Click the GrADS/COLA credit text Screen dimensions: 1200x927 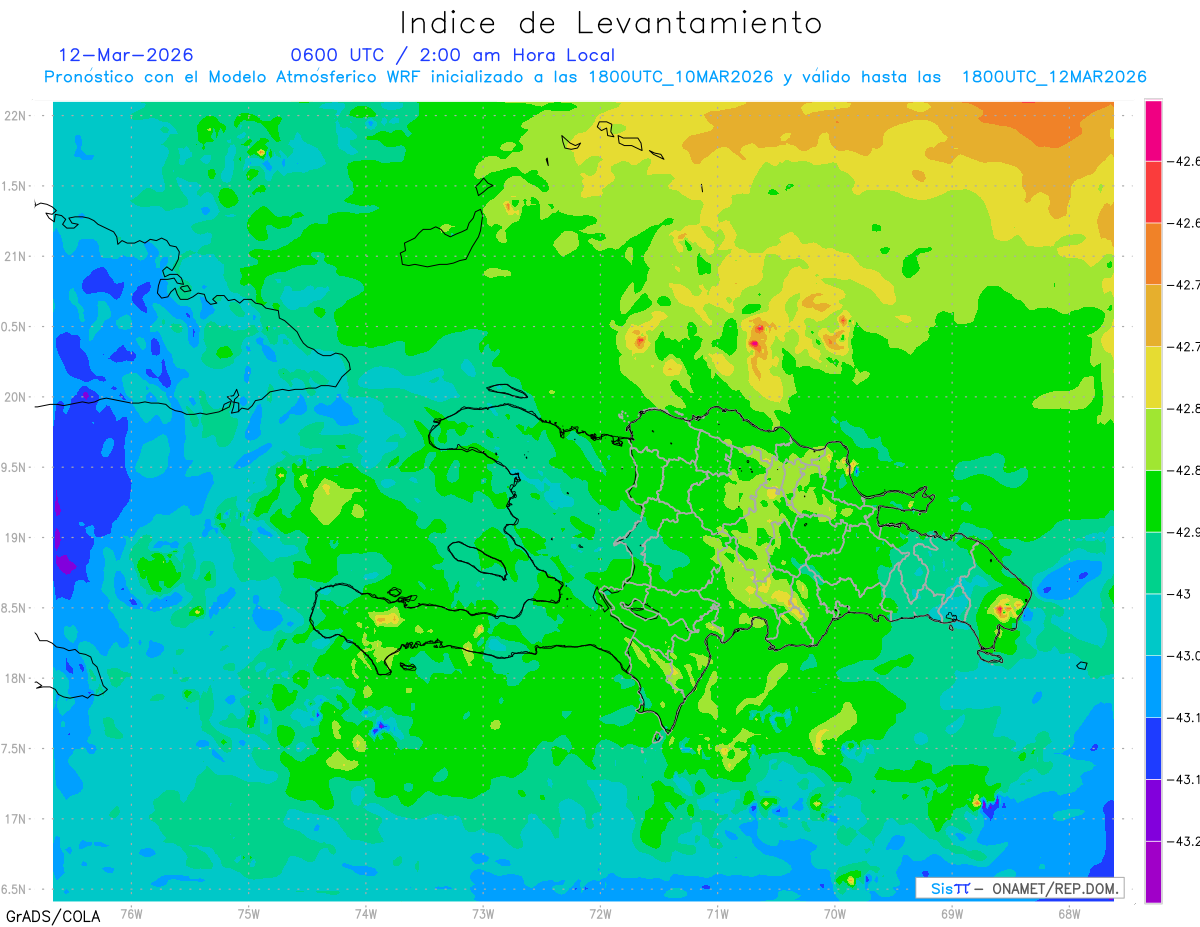53,916
